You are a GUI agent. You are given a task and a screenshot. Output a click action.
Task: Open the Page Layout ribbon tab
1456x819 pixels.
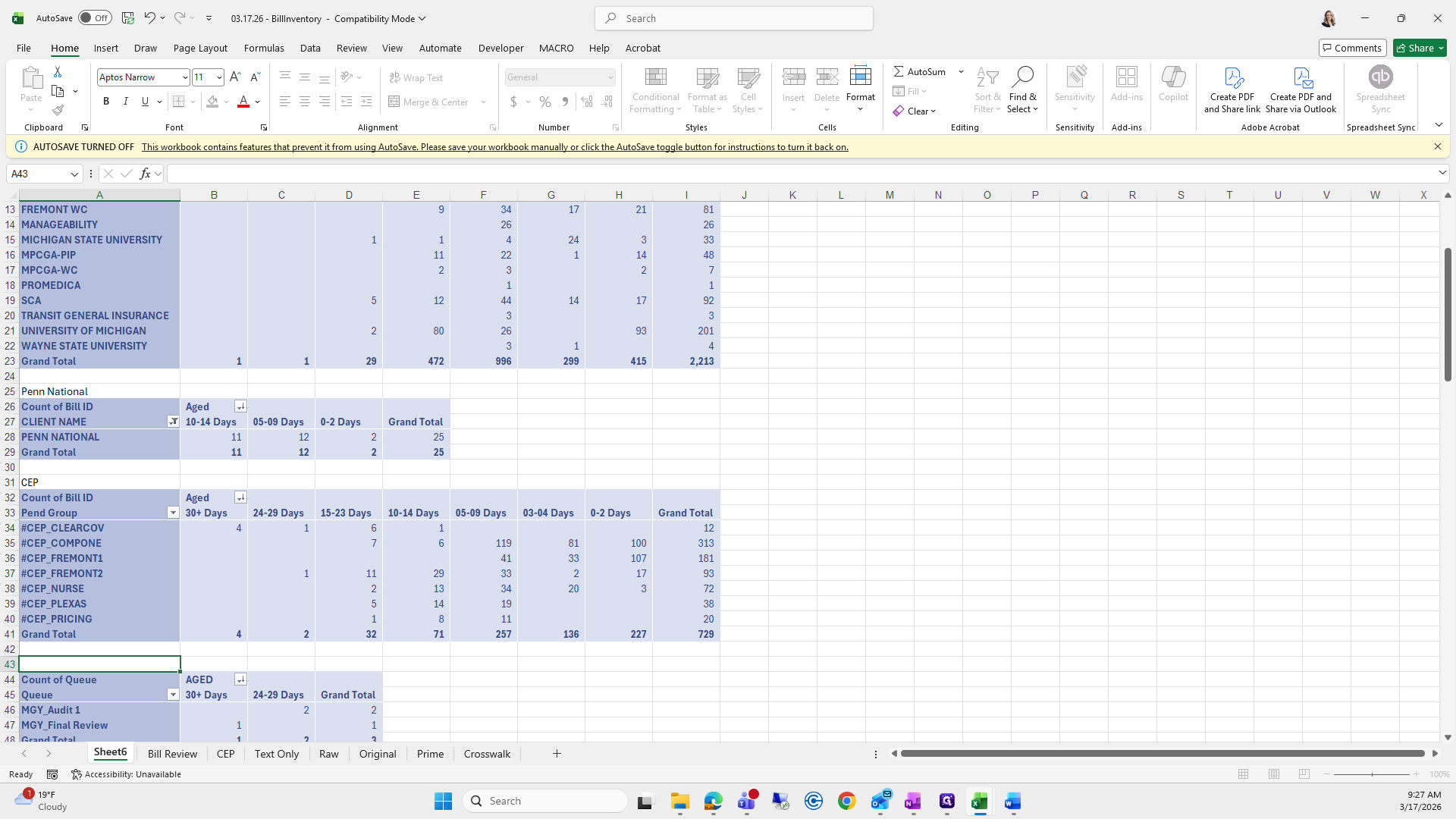(200, 48)
